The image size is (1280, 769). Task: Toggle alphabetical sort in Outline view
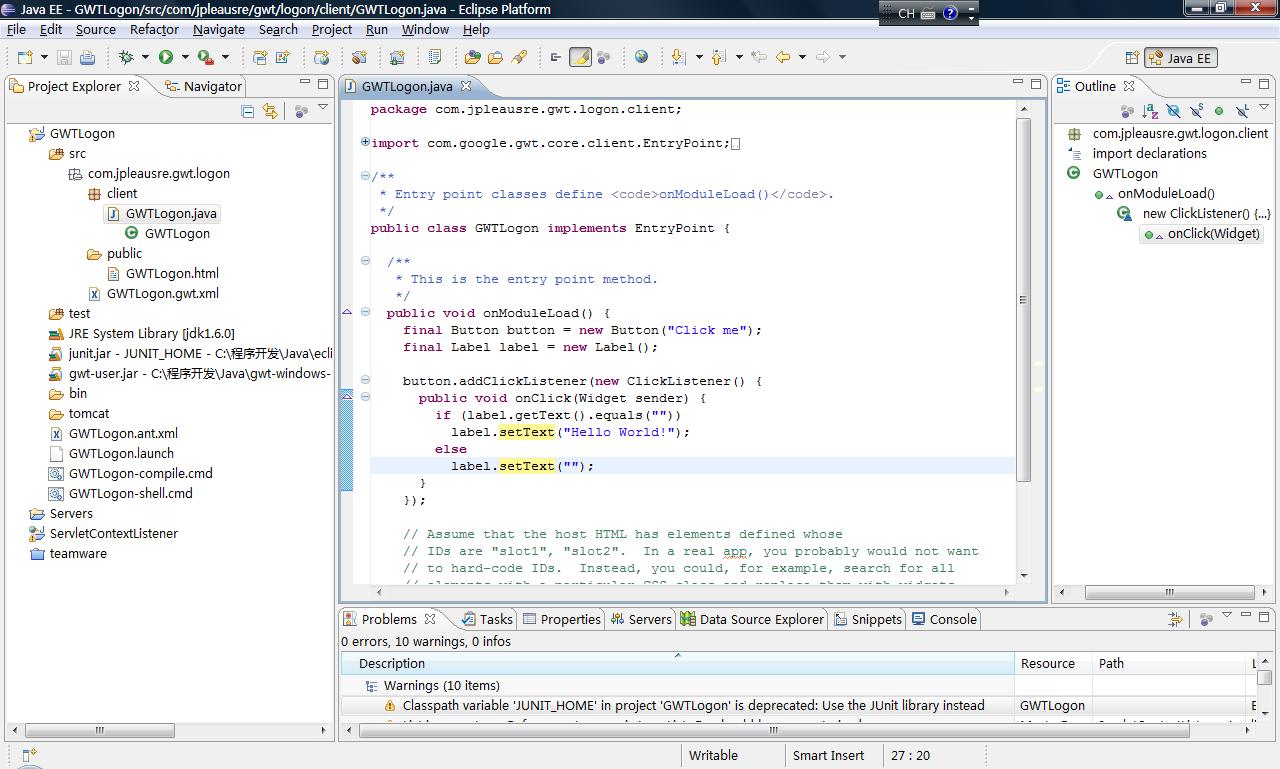[x=1150, y=111]
